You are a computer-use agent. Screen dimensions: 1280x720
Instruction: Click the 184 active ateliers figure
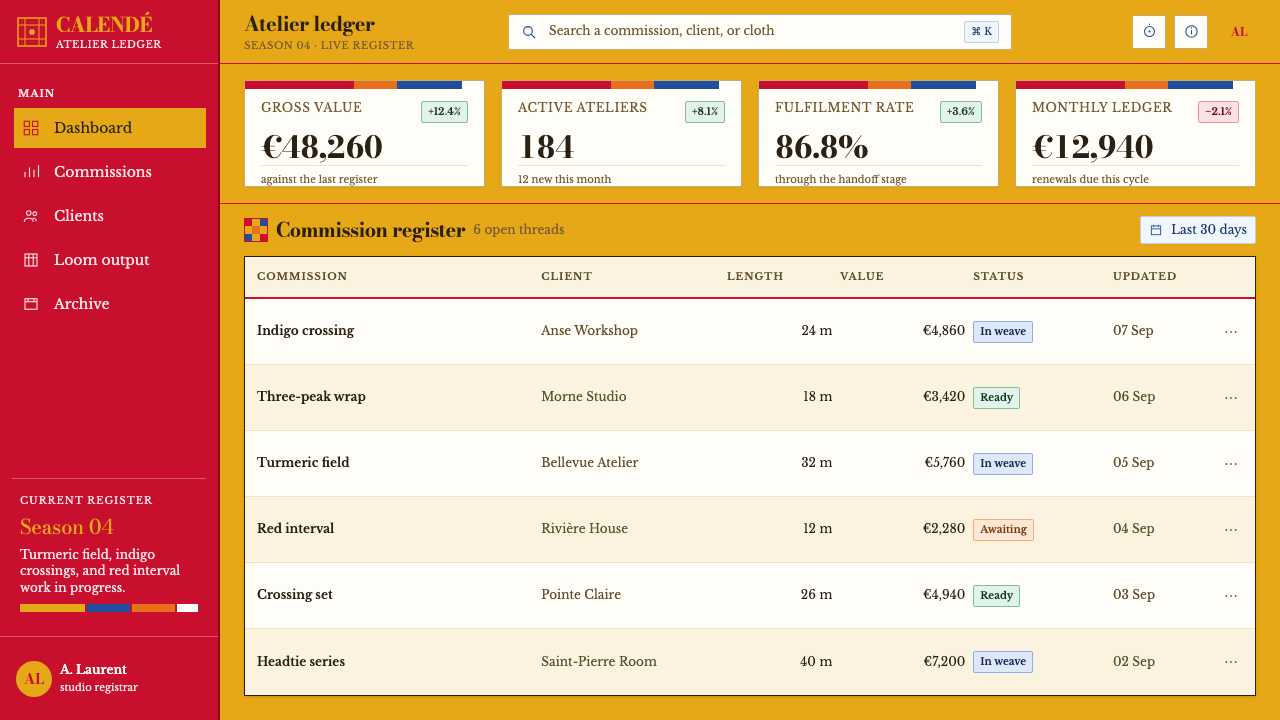pyautogui.click(x=546, y=147)
